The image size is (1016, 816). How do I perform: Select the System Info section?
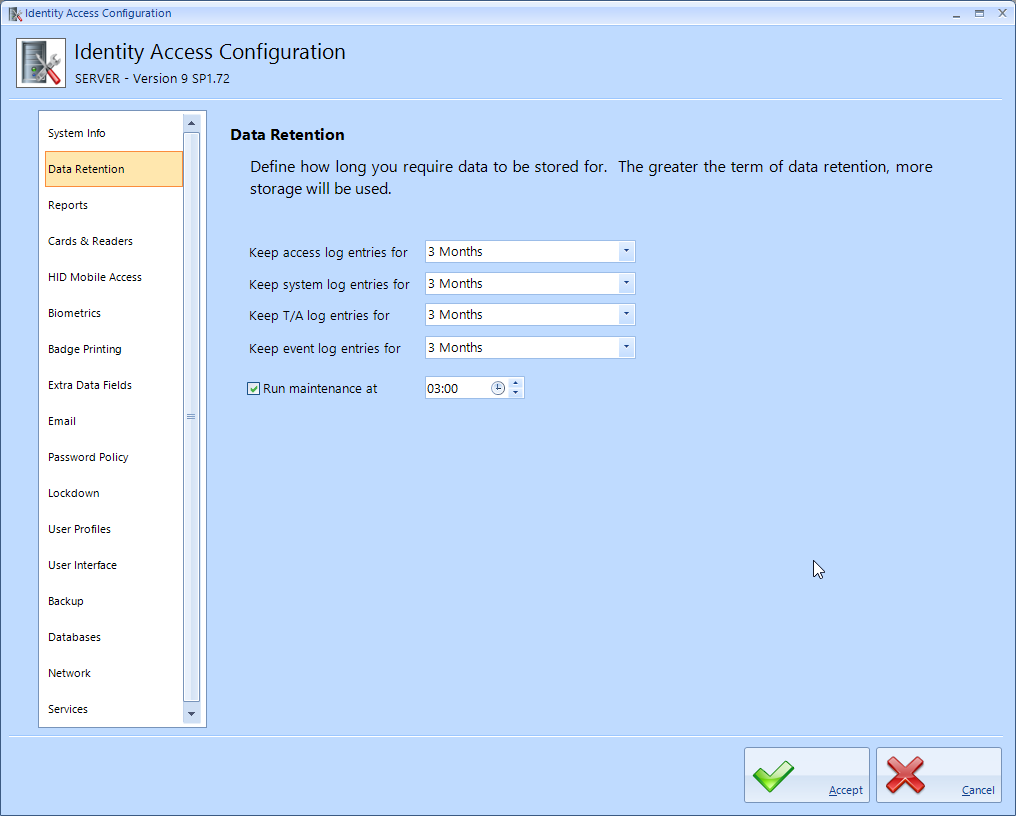[113, 133]
